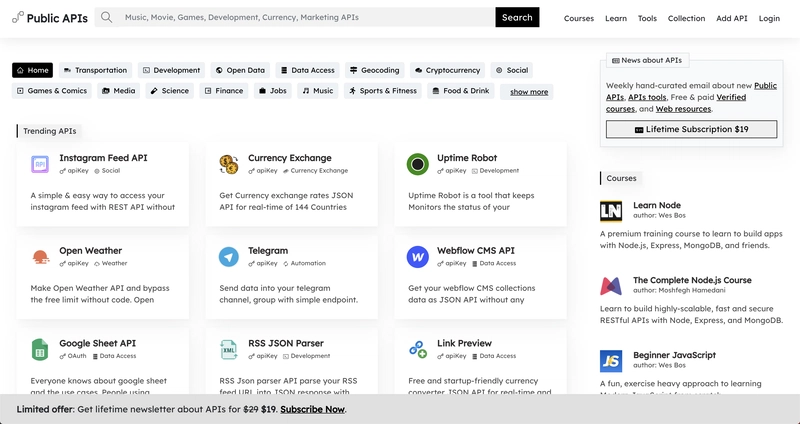Open the RSS JSON Parser XML icon
This screenshot has height=424, width=800.
click(229, 350)
